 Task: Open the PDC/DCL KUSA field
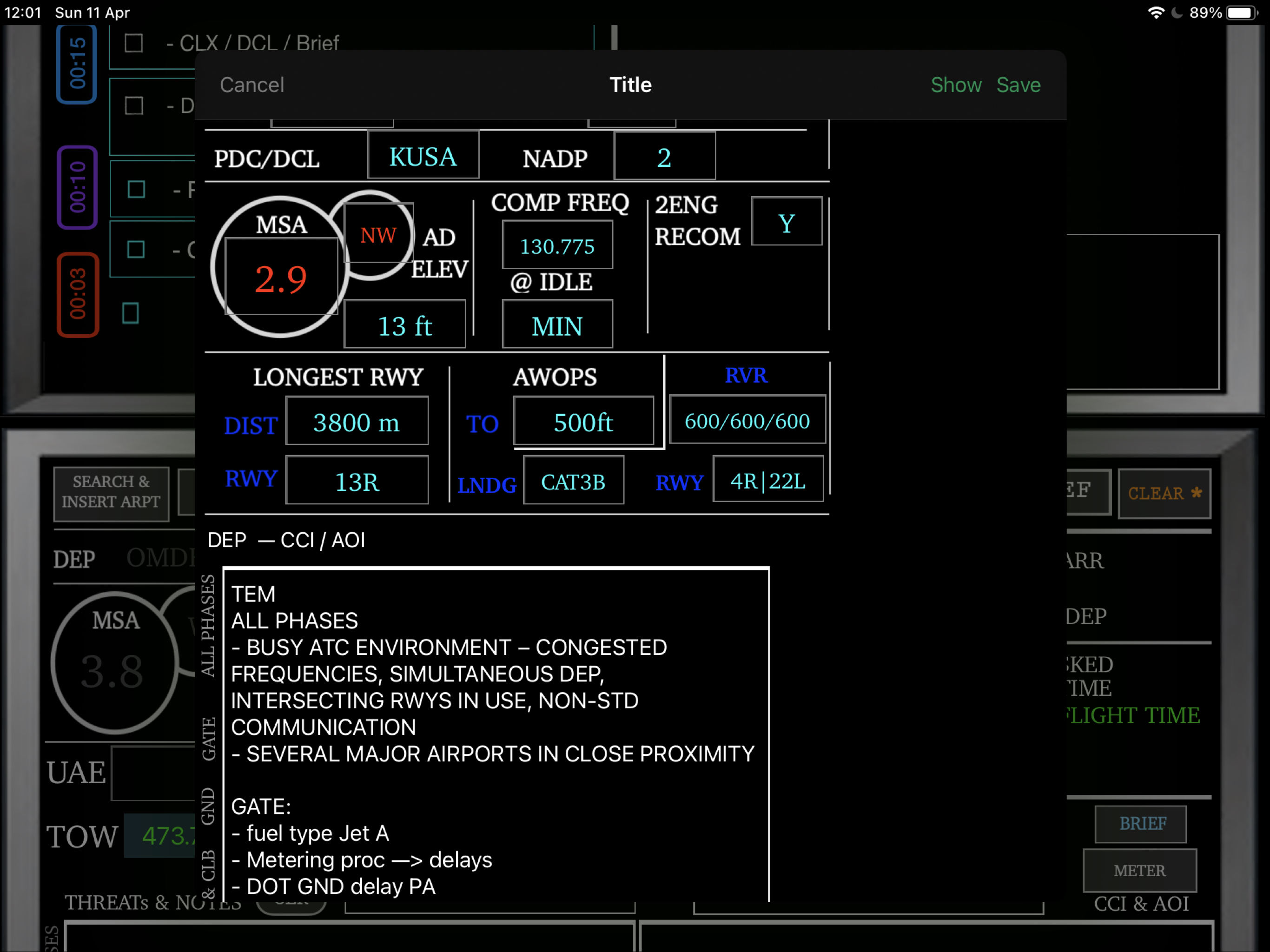point(423,156)
